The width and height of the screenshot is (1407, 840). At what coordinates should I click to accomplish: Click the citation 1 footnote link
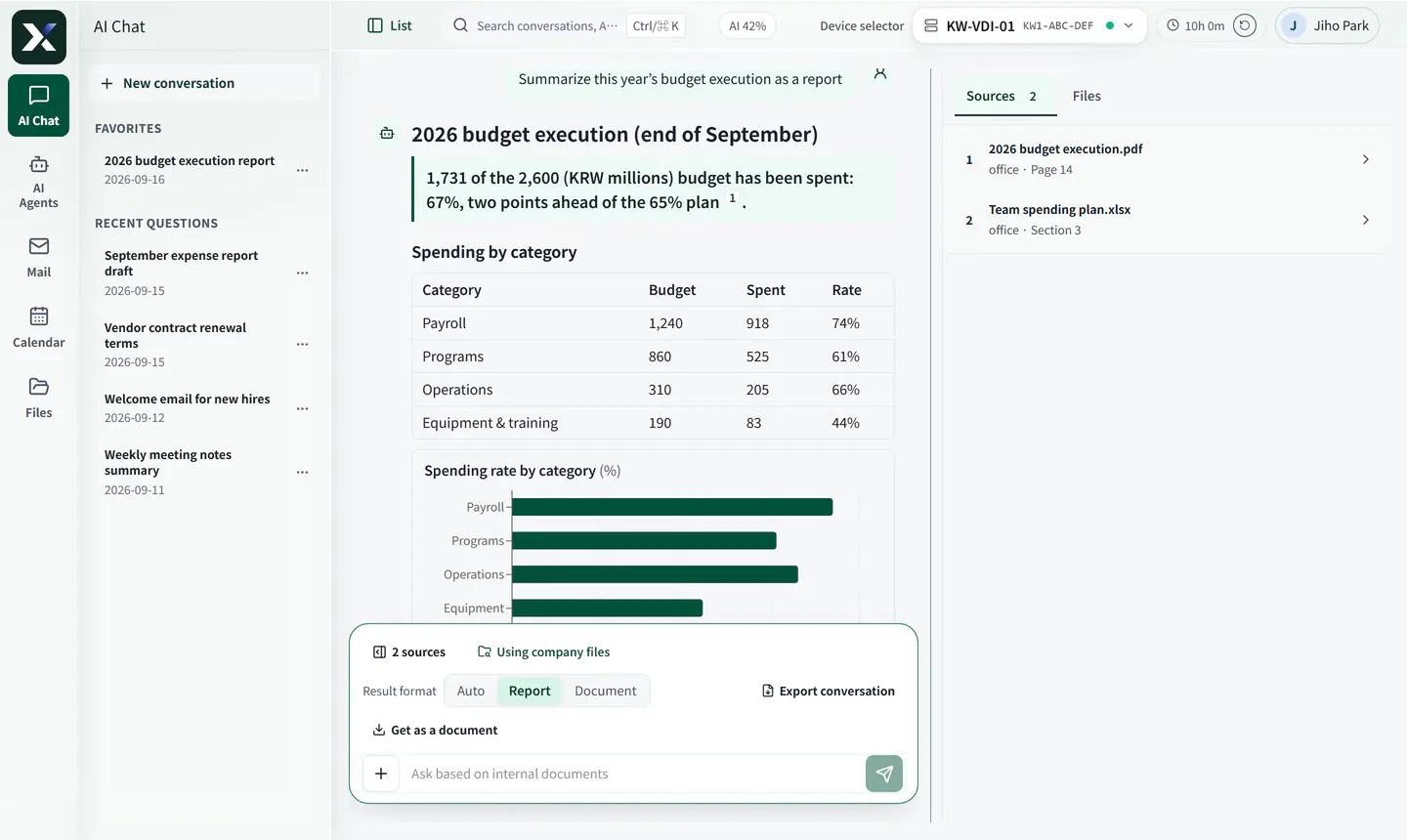(733, 197)
